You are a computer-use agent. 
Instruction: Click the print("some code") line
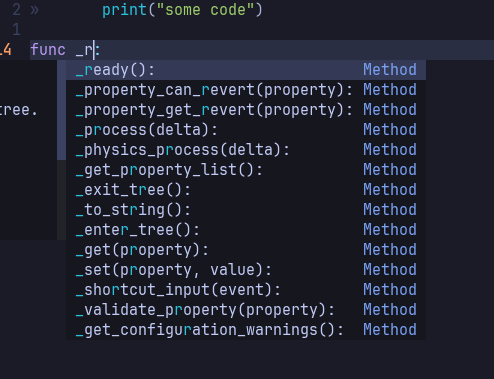[x=182, y=10]
